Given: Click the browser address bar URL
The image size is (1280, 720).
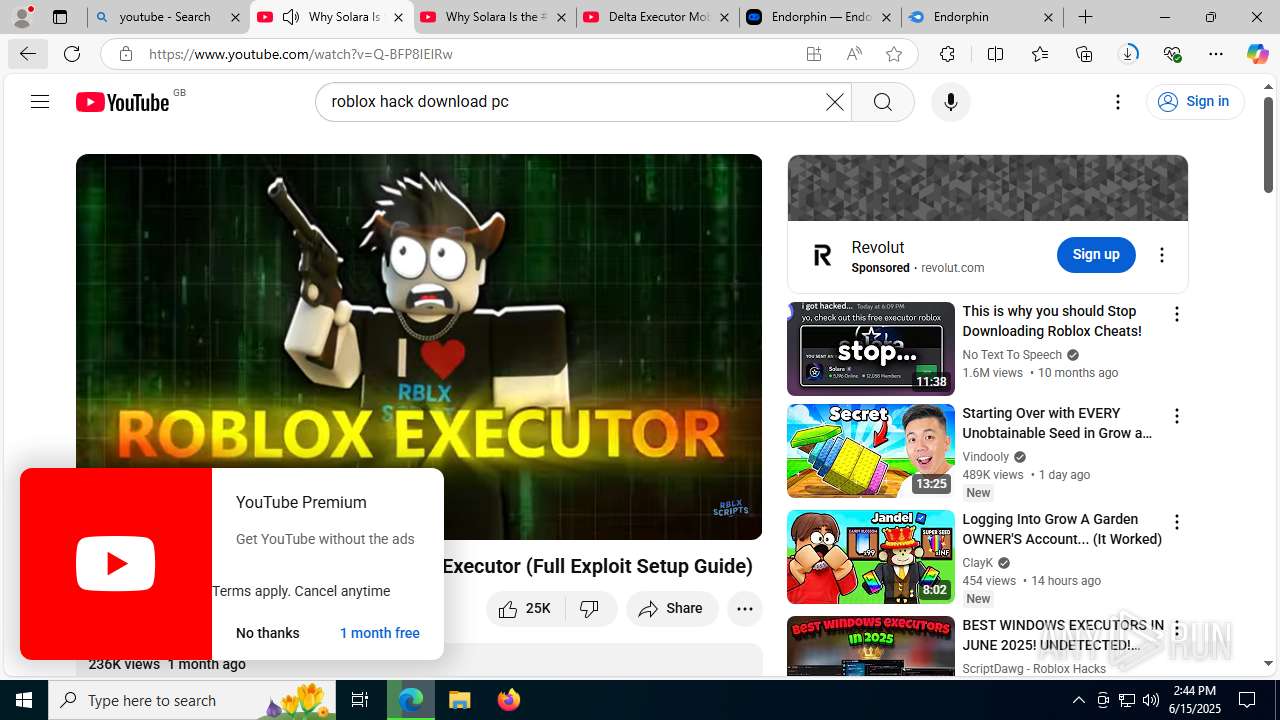Looking at the screenshot, I should pos(300,54).
